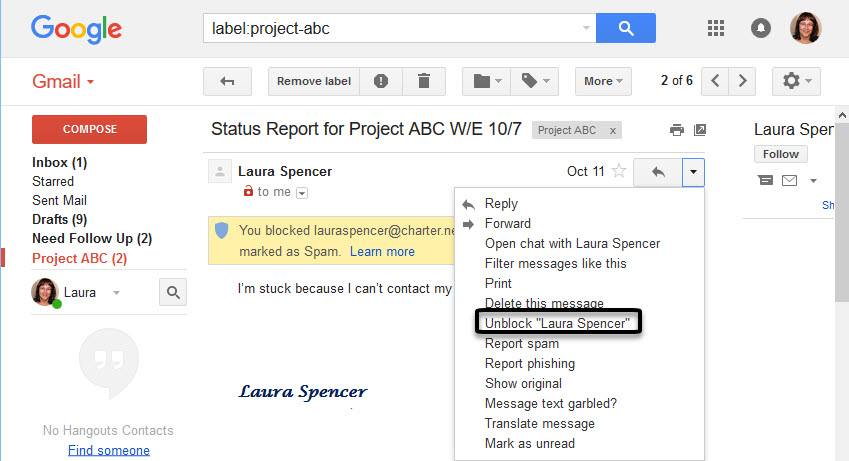The height and width of the screenshot is (461, 849).
Task: Open message in new window icon
Action: point(700,130)
